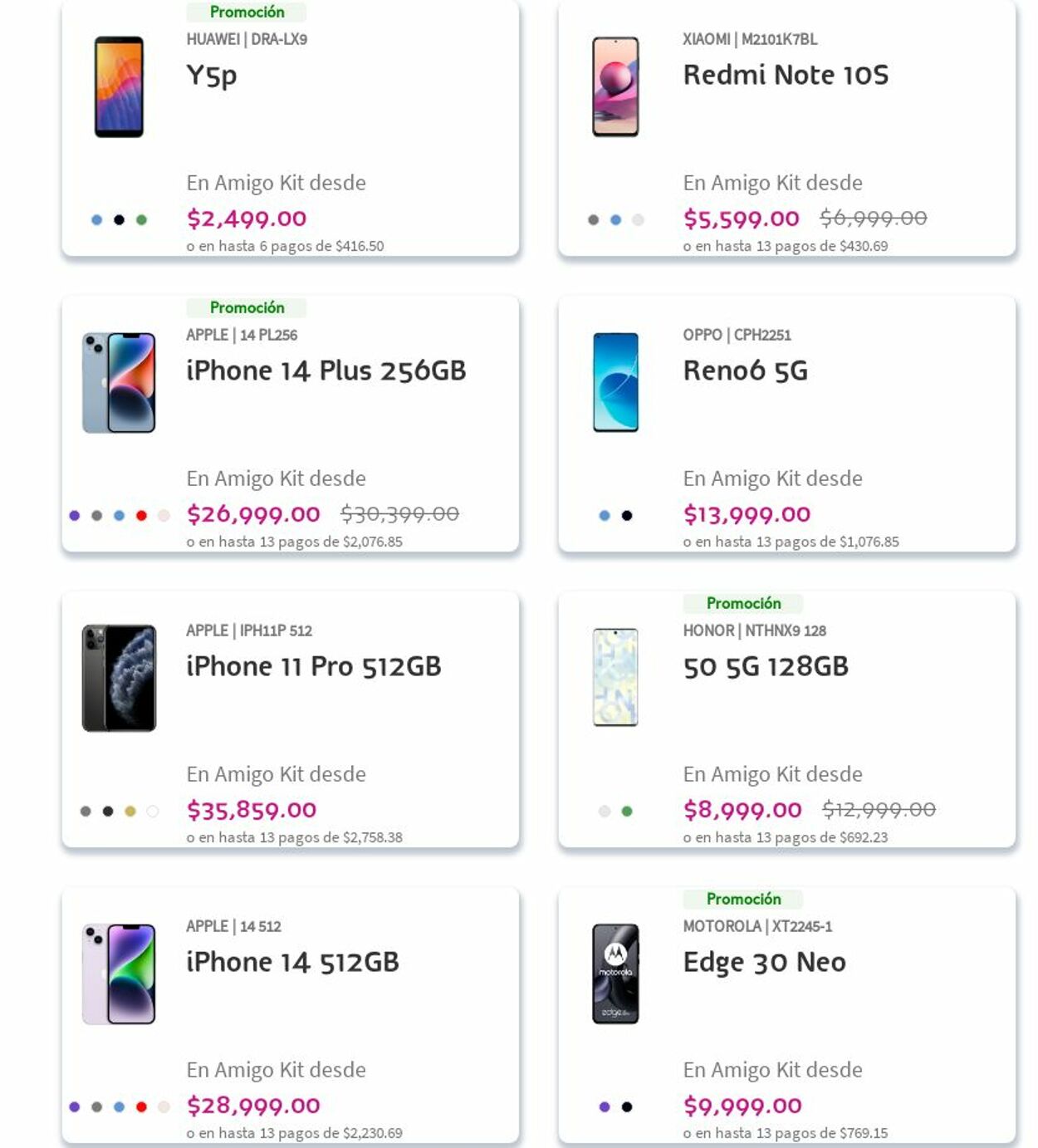This screenshot has width=1038, height=1148.
Task: Select purple color for Edge 30 Neo
Action: pos(605,1107)
